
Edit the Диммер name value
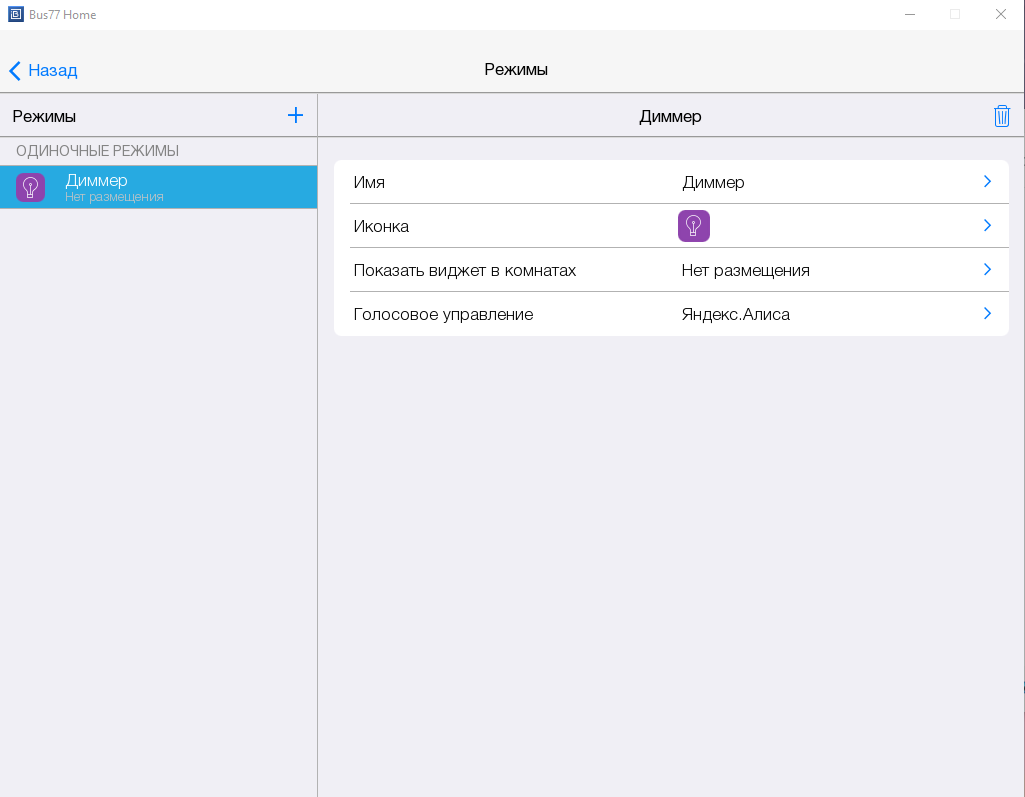pyautogui.click(x=713, y=182)
